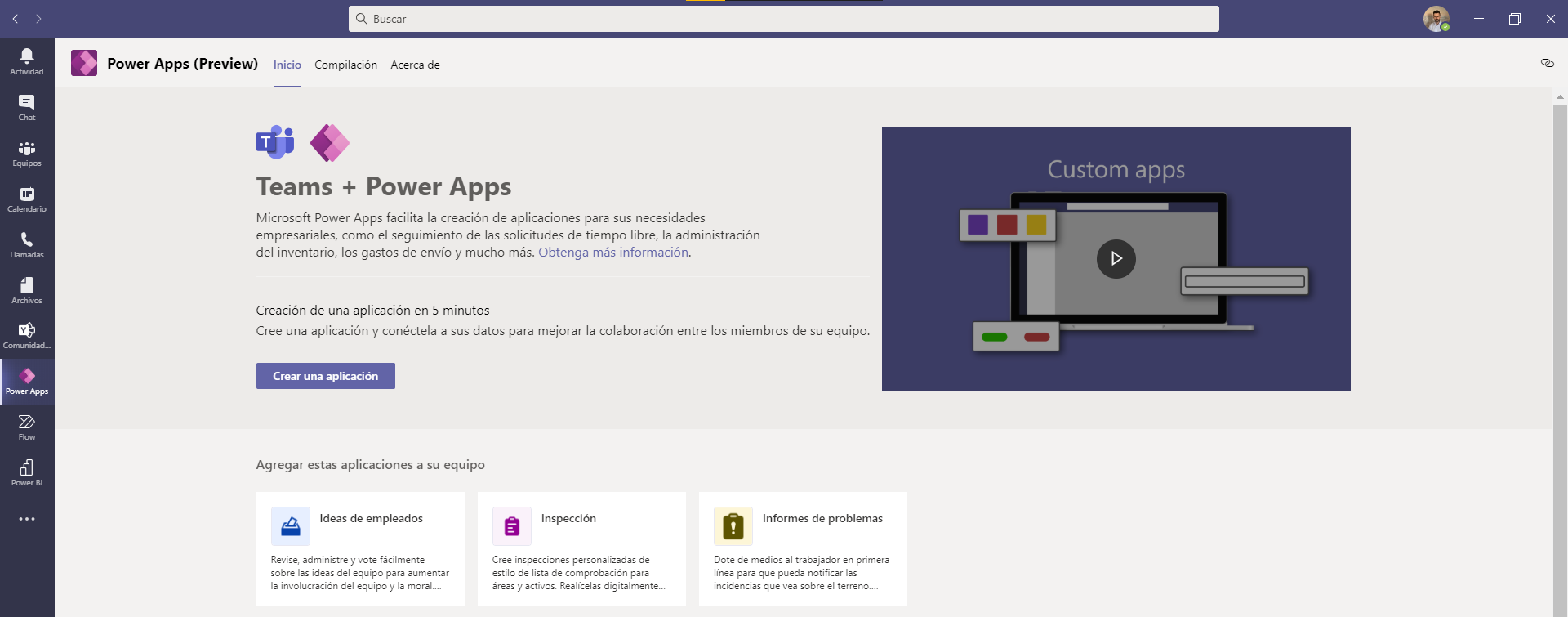Click the Informes de problemas icon

click(733, 526)
